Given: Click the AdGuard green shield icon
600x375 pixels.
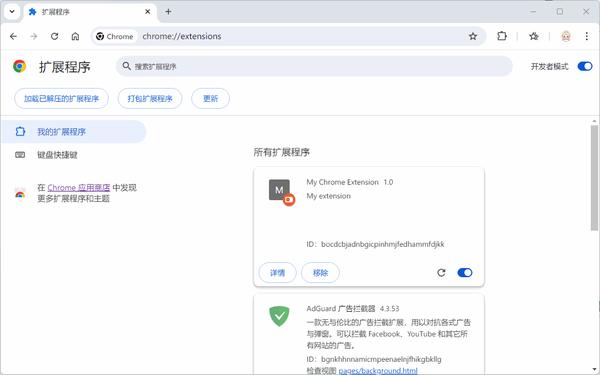Looking at the screenshot, I should pyautogui.click(x=279, y=316).
